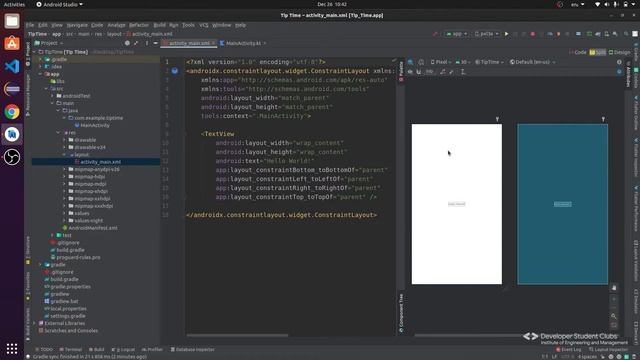Toggle view options eye in design toolbar
Screen dimensions: 640x360
tap(410, 72)
